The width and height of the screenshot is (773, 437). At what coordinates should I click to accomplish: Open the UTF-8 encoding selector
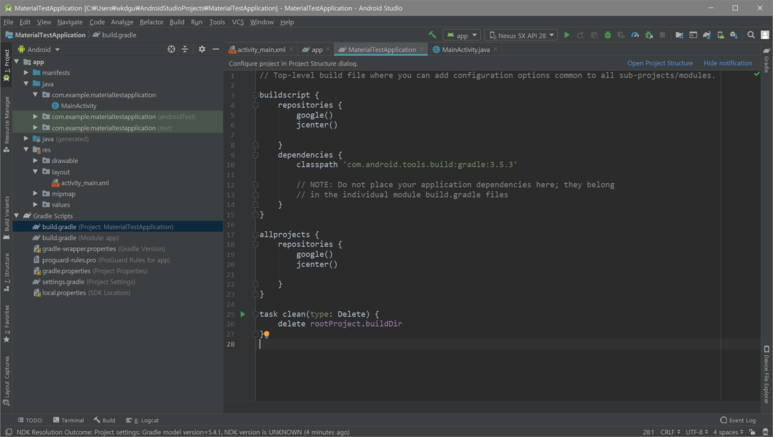point(697,432)
